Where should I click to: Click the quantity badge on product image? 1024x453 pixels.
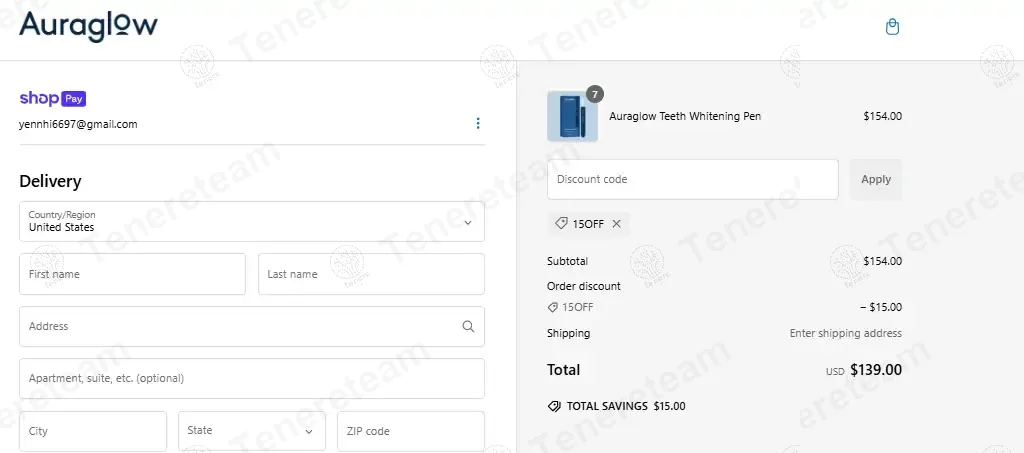(x=594, y=94)
